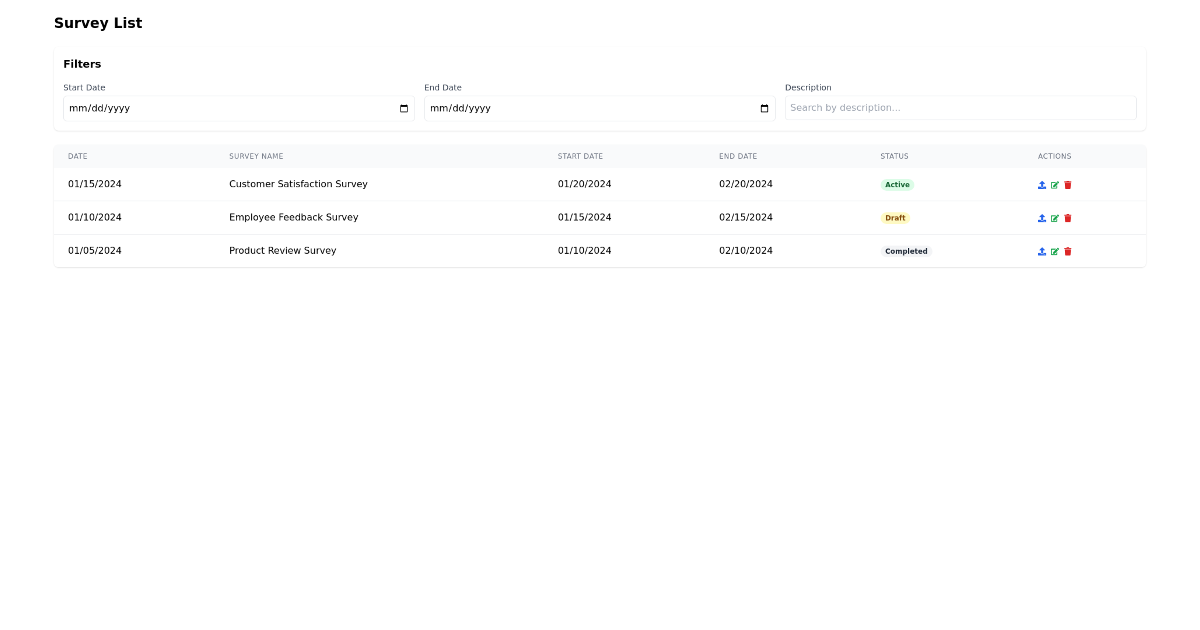1200x630 pixels.
Task: Edit the Employee Feedback Survey
Action: click(1055, 218)
